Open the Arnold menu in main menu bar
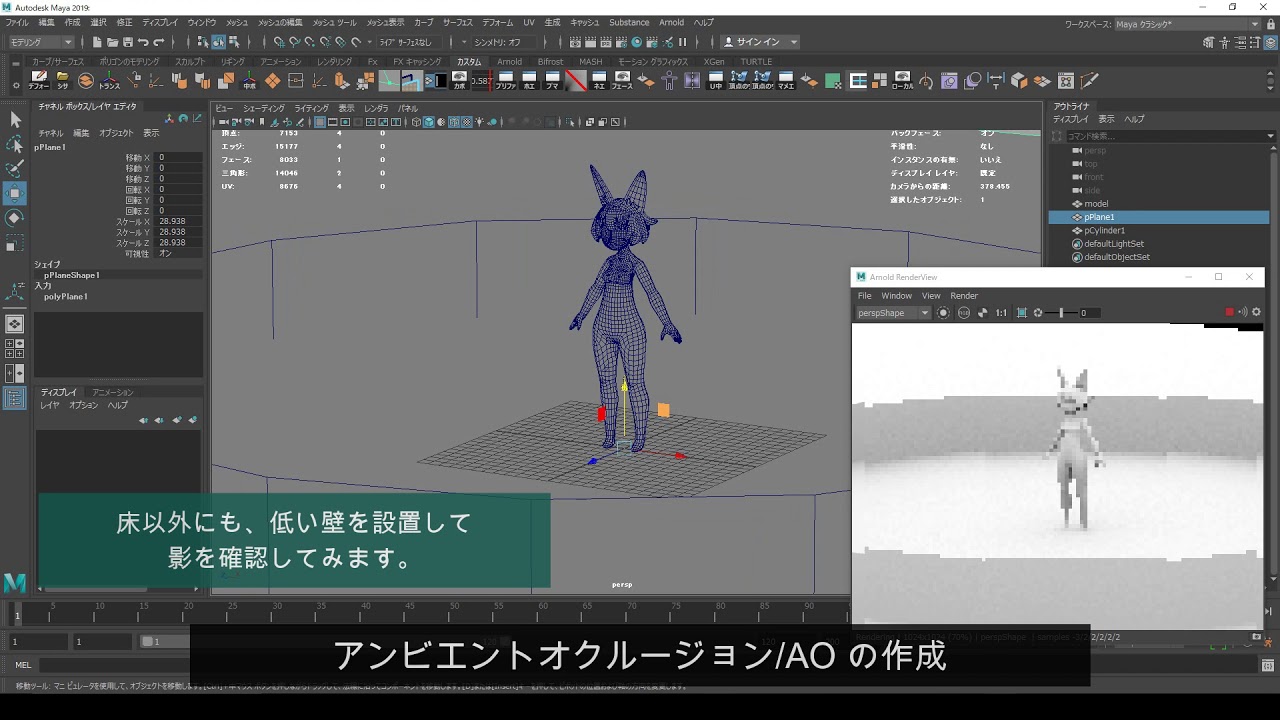The height and width of the screenshot is (720, 1280). [x=672, y=22]
